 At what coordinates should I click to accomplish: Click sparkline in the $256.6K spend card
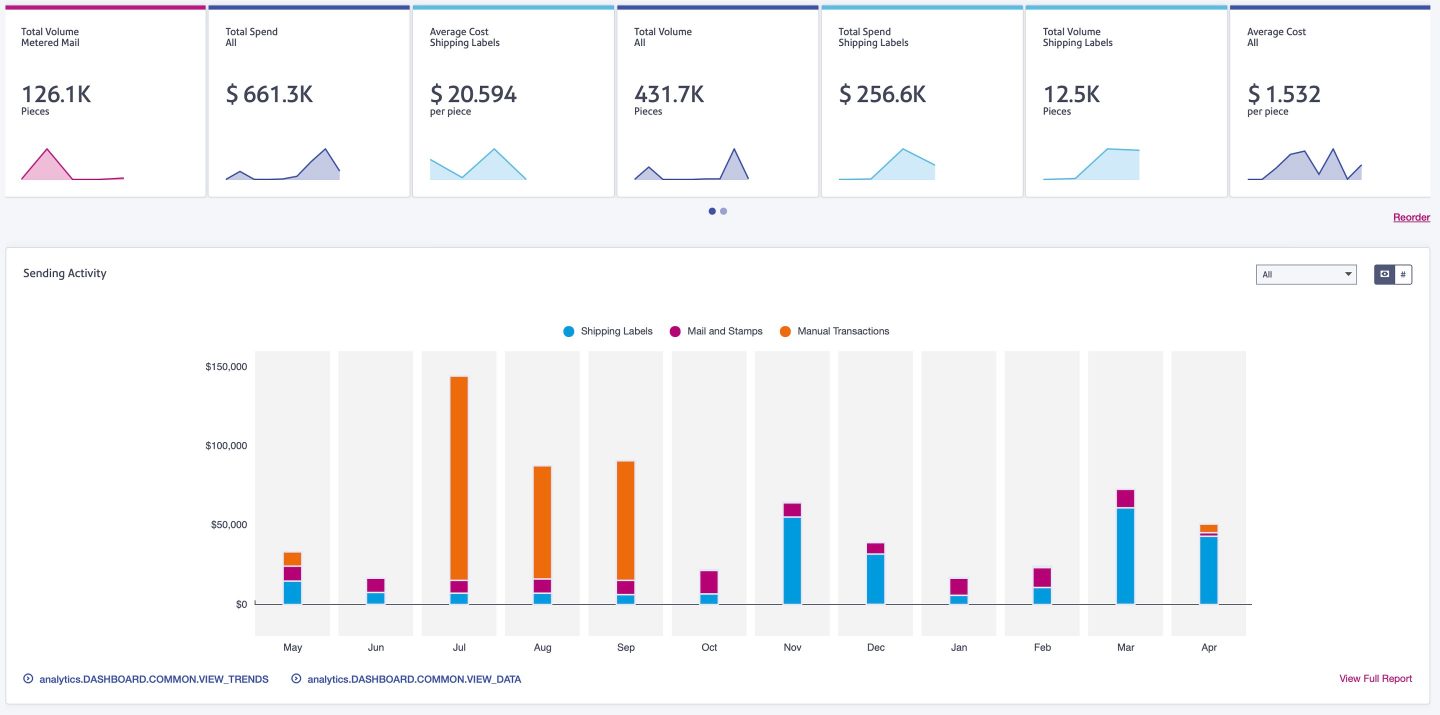[887, 165]
